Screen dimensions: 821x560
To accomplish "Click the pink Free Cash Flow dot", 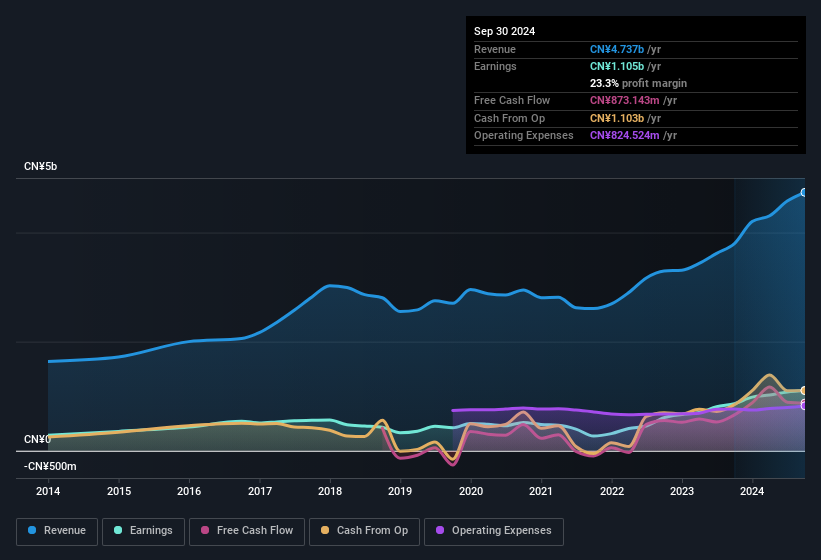I will tap(205, 530).
